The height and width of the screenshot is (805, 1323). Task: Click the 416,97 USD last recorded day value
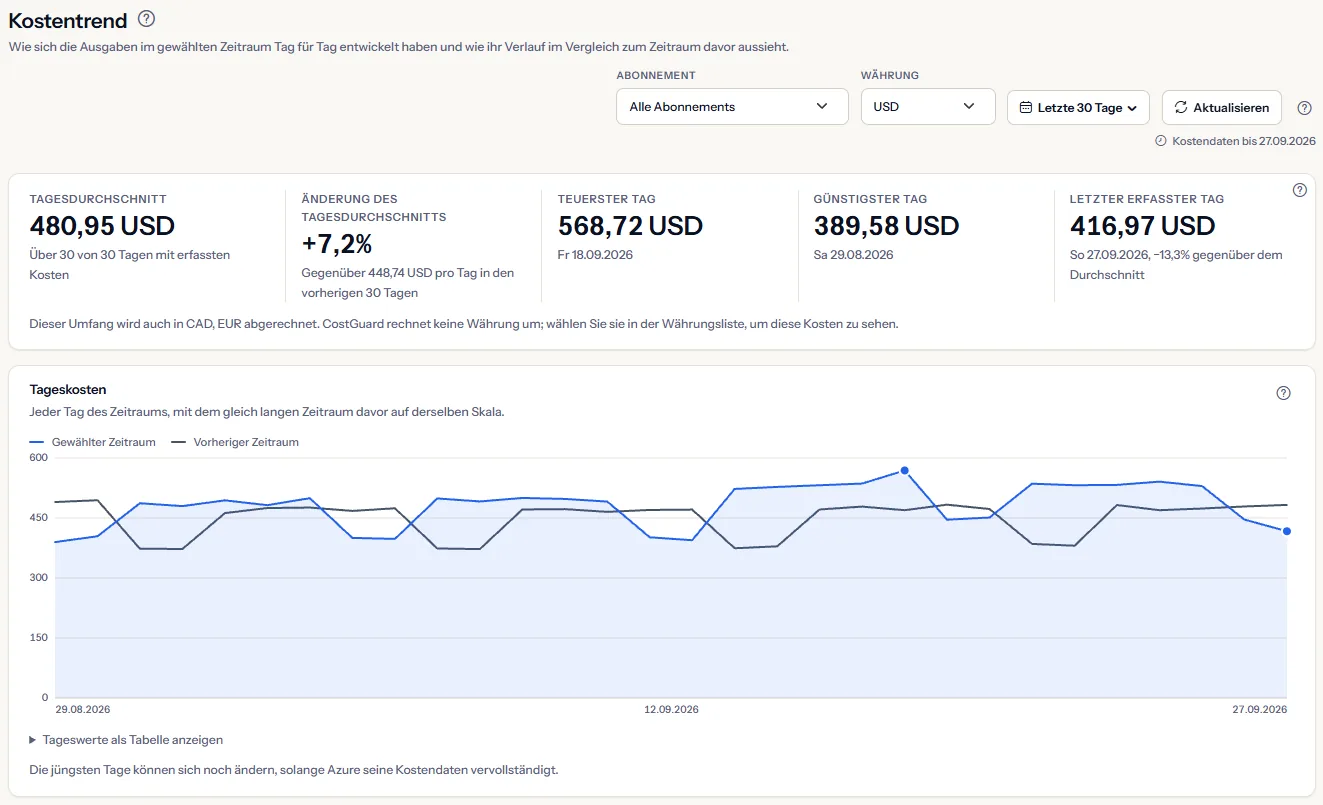tap(1142, 226)
